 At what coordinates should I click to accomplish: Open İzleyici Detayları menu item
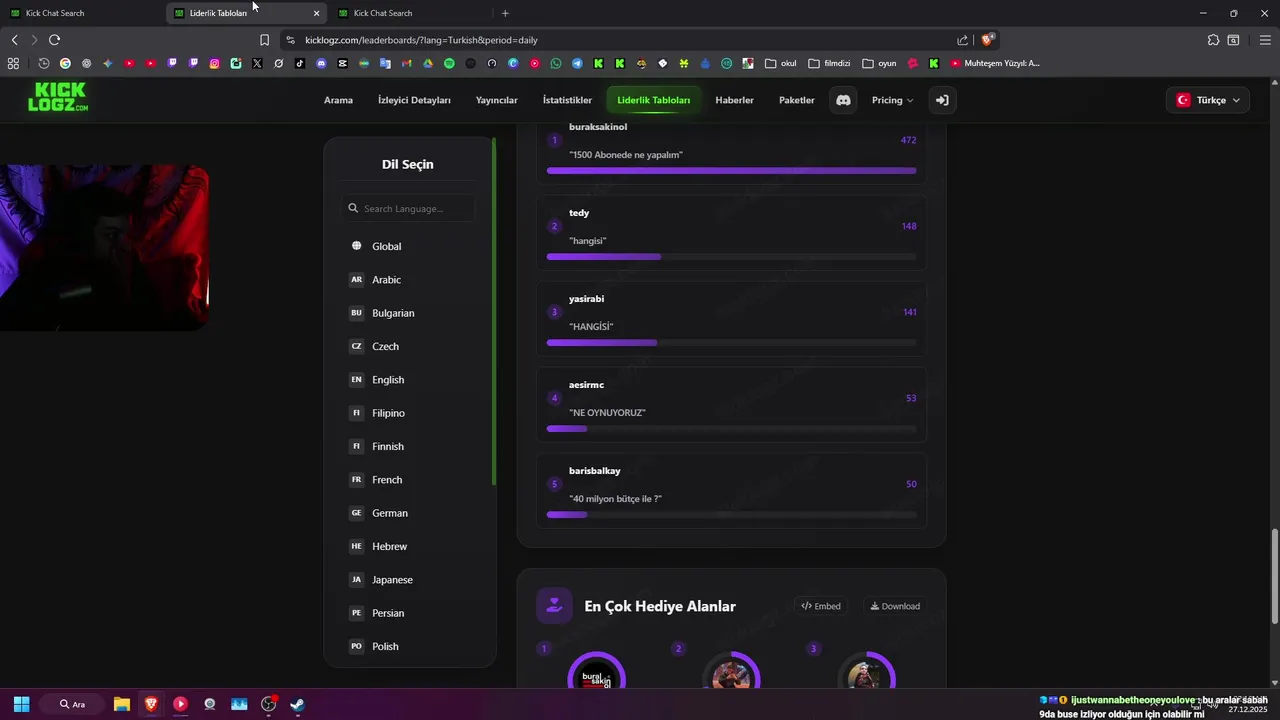click(x=414, y=100)
